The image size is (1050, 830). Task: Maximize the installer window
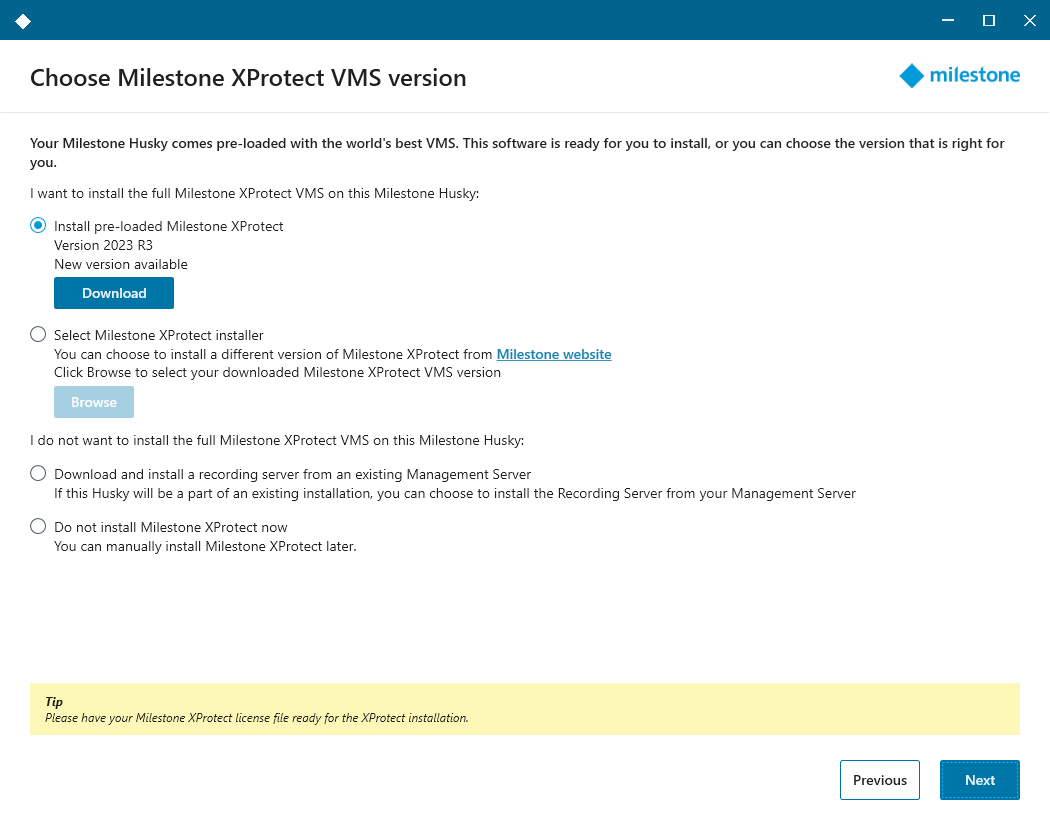pos(988,20)
